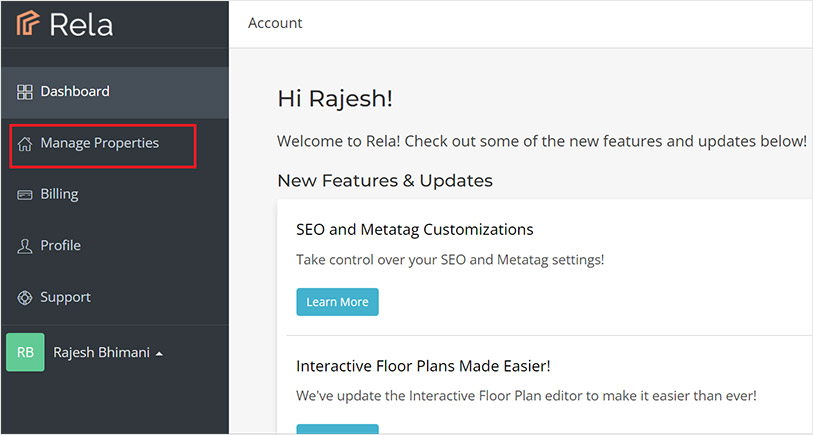The image size is (813, 435).
Task: Click the Rela logo icon
Action: click(28, 24)
